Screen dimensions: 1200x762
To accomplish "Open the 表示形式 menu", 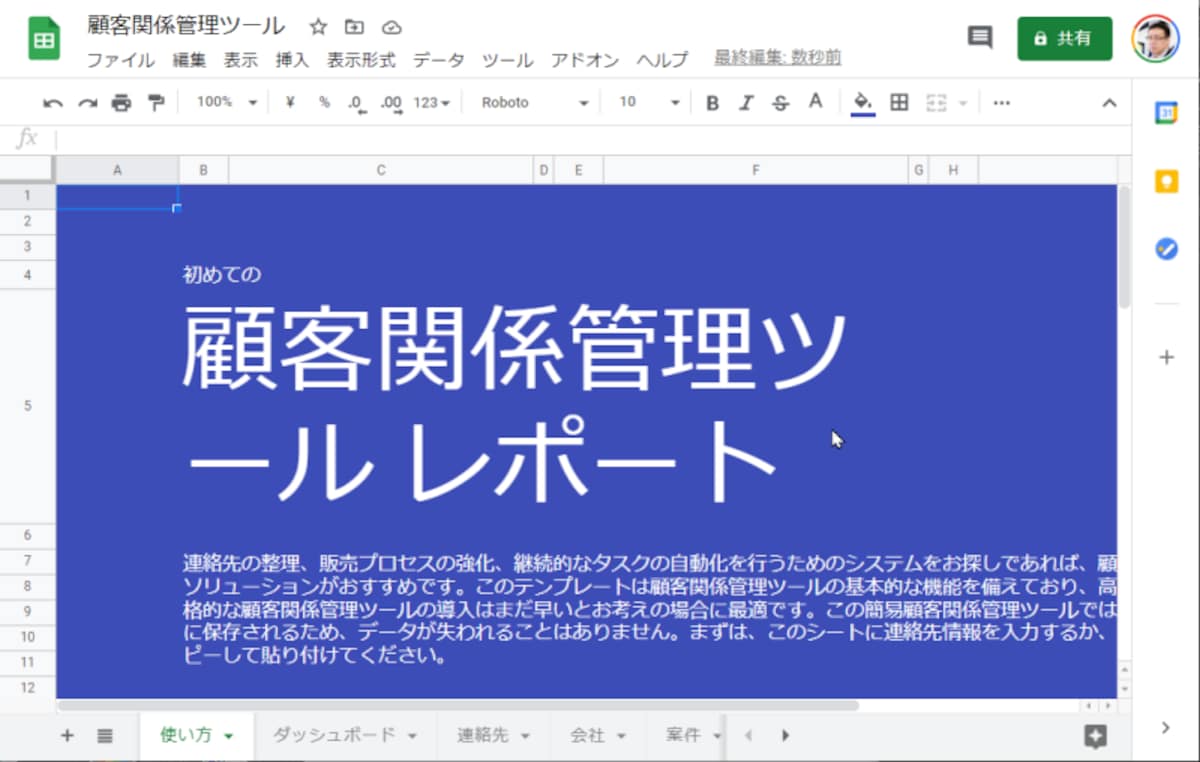I will point(361,60).
